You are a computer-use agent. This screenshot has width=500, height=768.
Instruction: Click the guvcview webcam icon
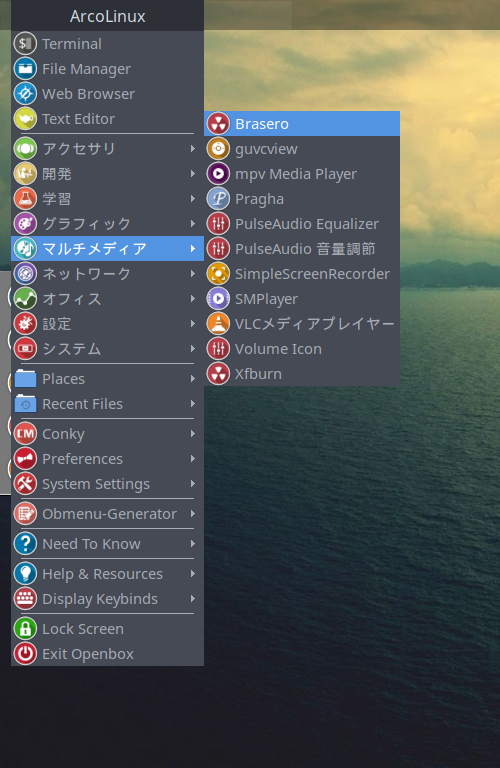tap(218, 149)
